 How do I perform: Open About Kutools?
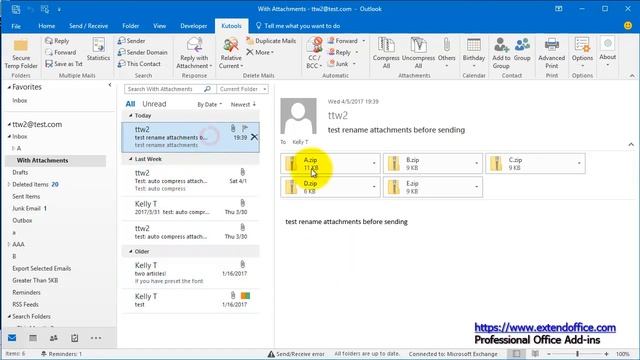[607, 52]
